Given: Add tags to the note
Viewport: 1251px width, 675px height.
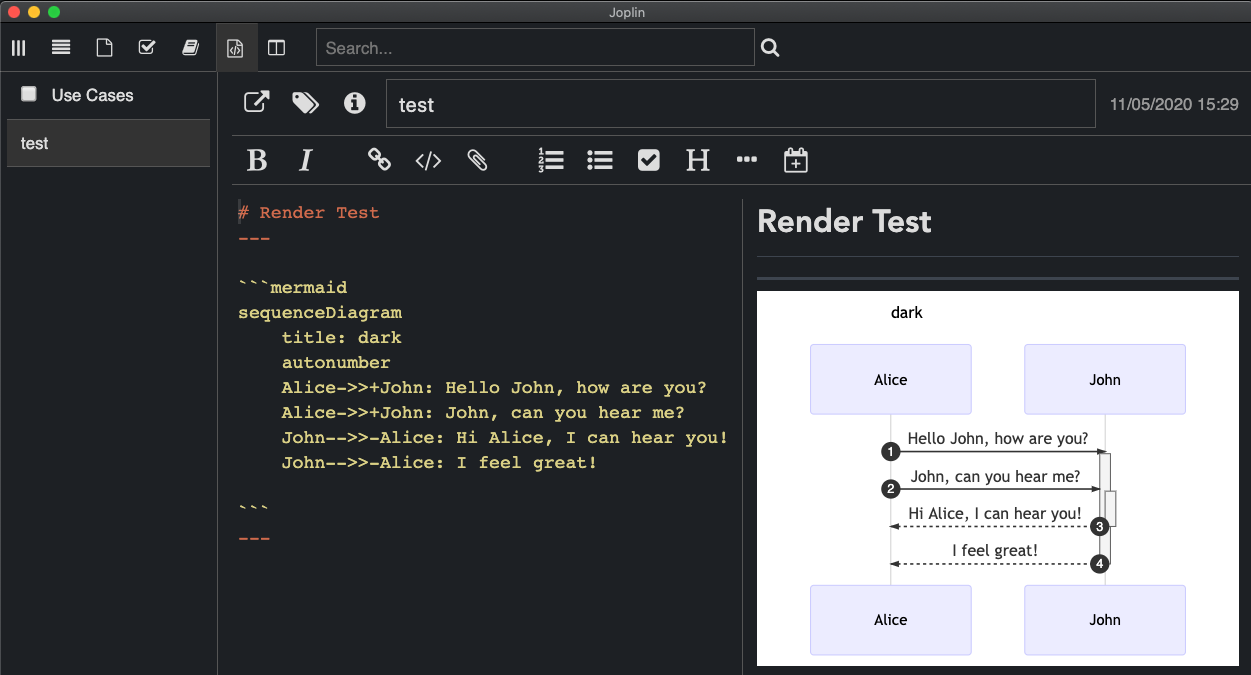Looking at the screenshot, I should coord(305,102).
